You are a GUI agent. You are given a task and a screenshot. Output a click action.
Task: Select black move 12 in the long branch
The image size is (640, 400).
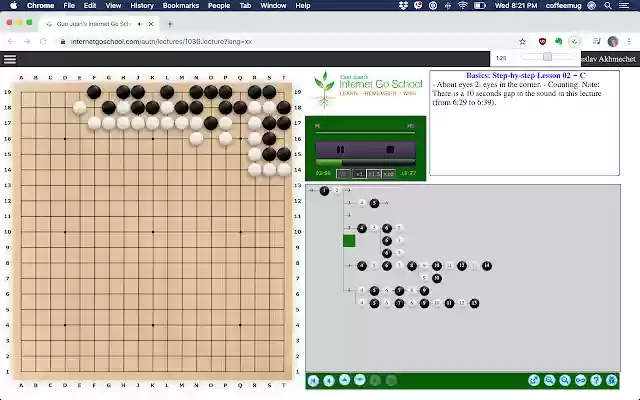click(462, 266)
